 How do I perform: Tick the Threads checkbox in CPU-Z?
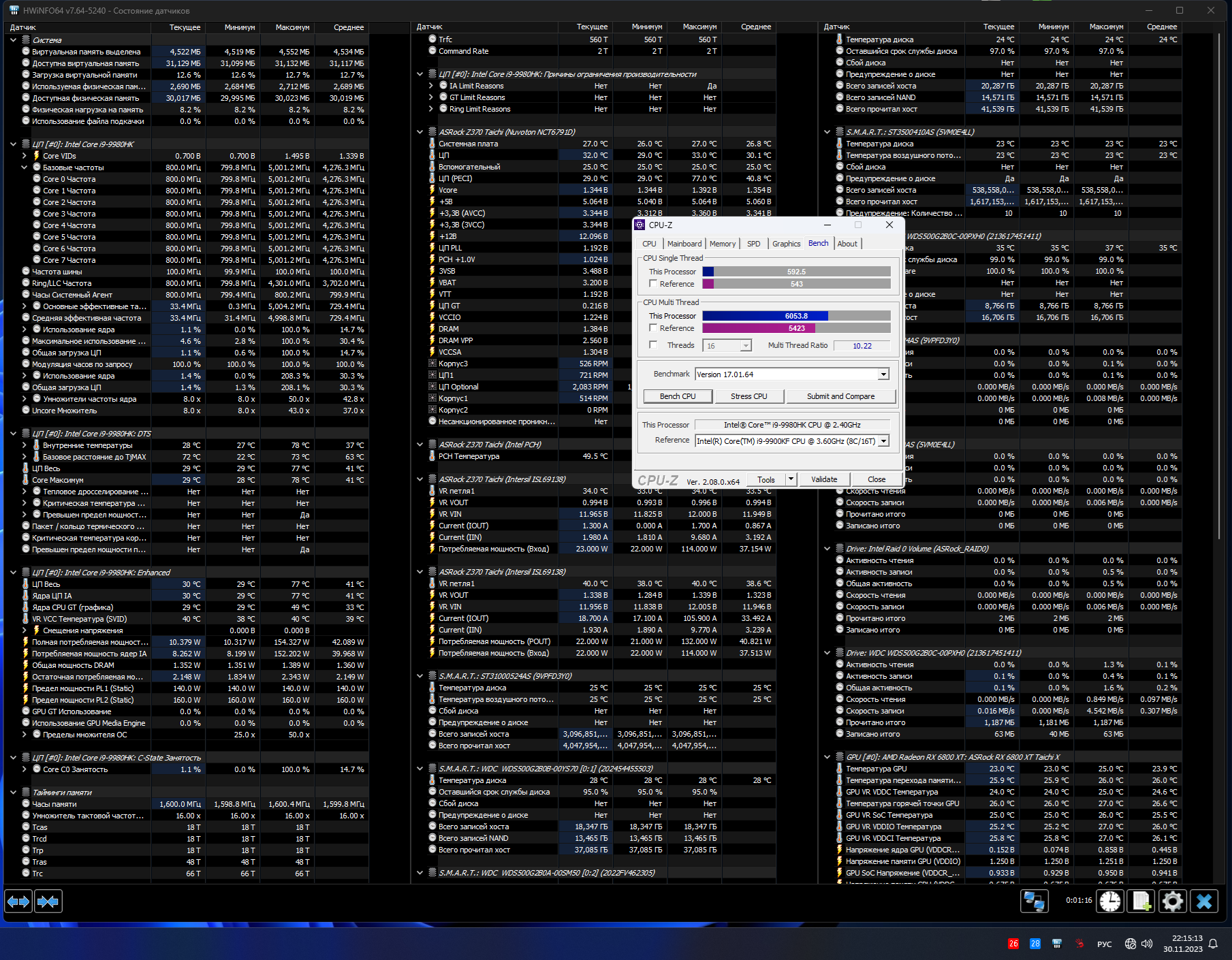654,345
